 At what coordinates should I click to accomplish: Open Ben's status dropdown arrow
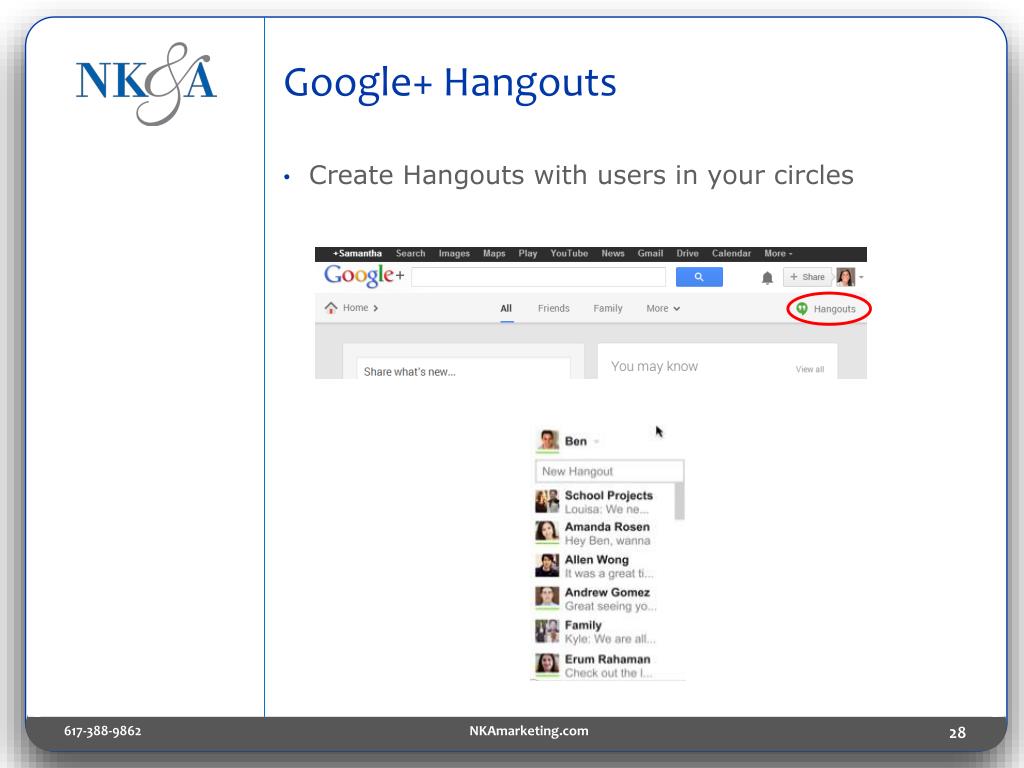click(x=596, y=441)
